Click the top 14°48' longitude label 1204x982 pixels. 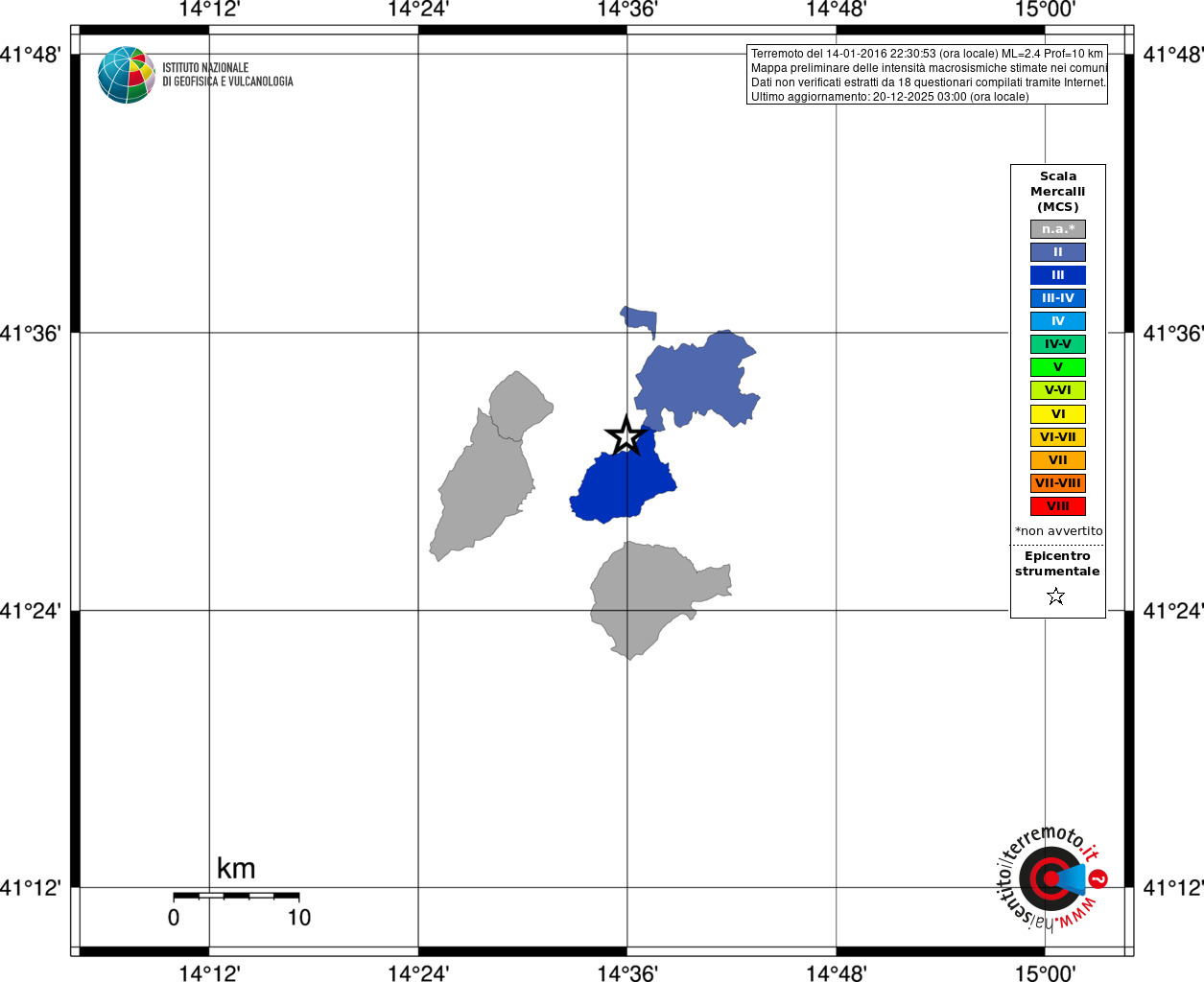pos(837,10)
